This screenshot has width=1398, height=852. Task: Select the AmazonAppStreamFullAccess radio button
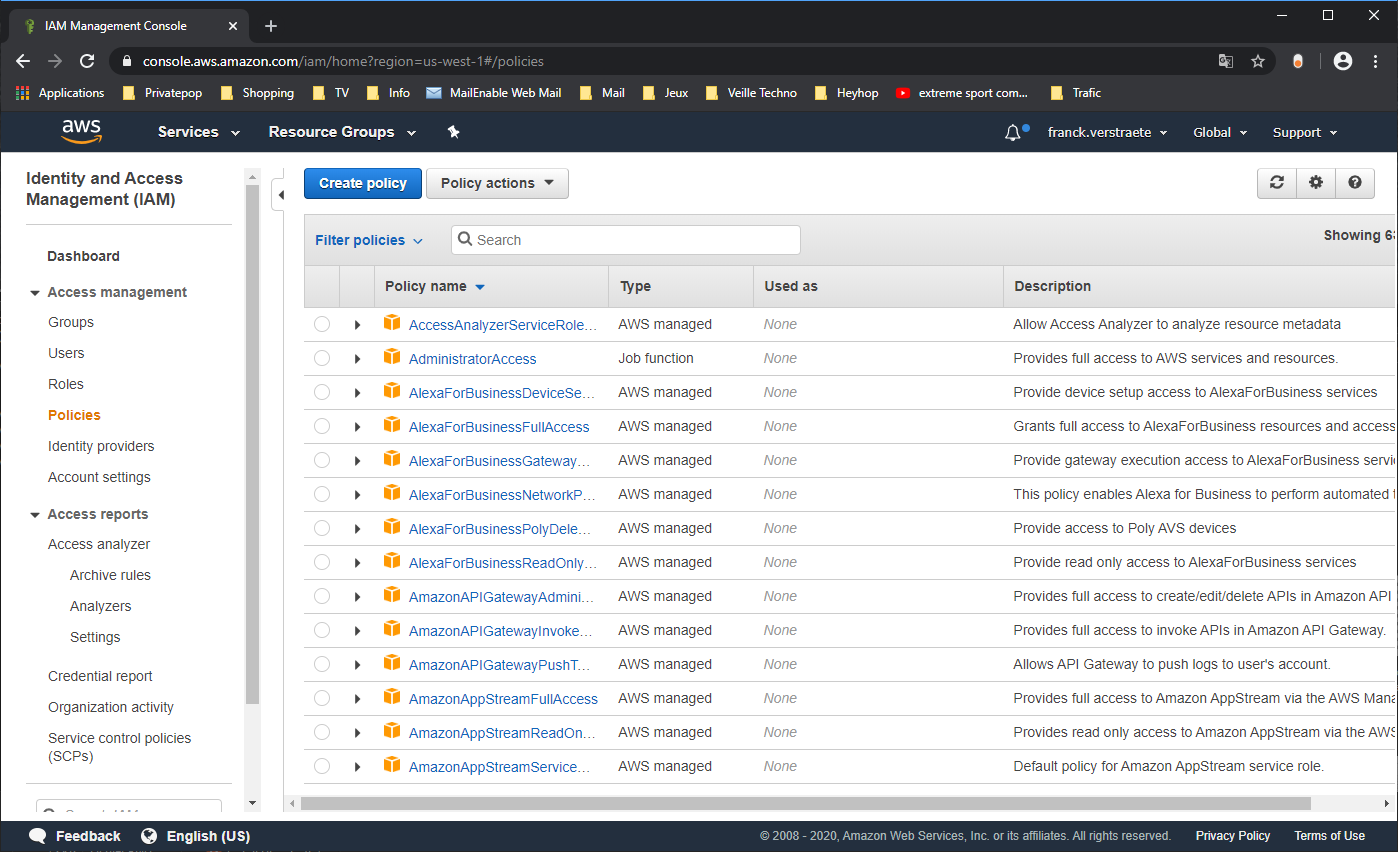[322, 698]
